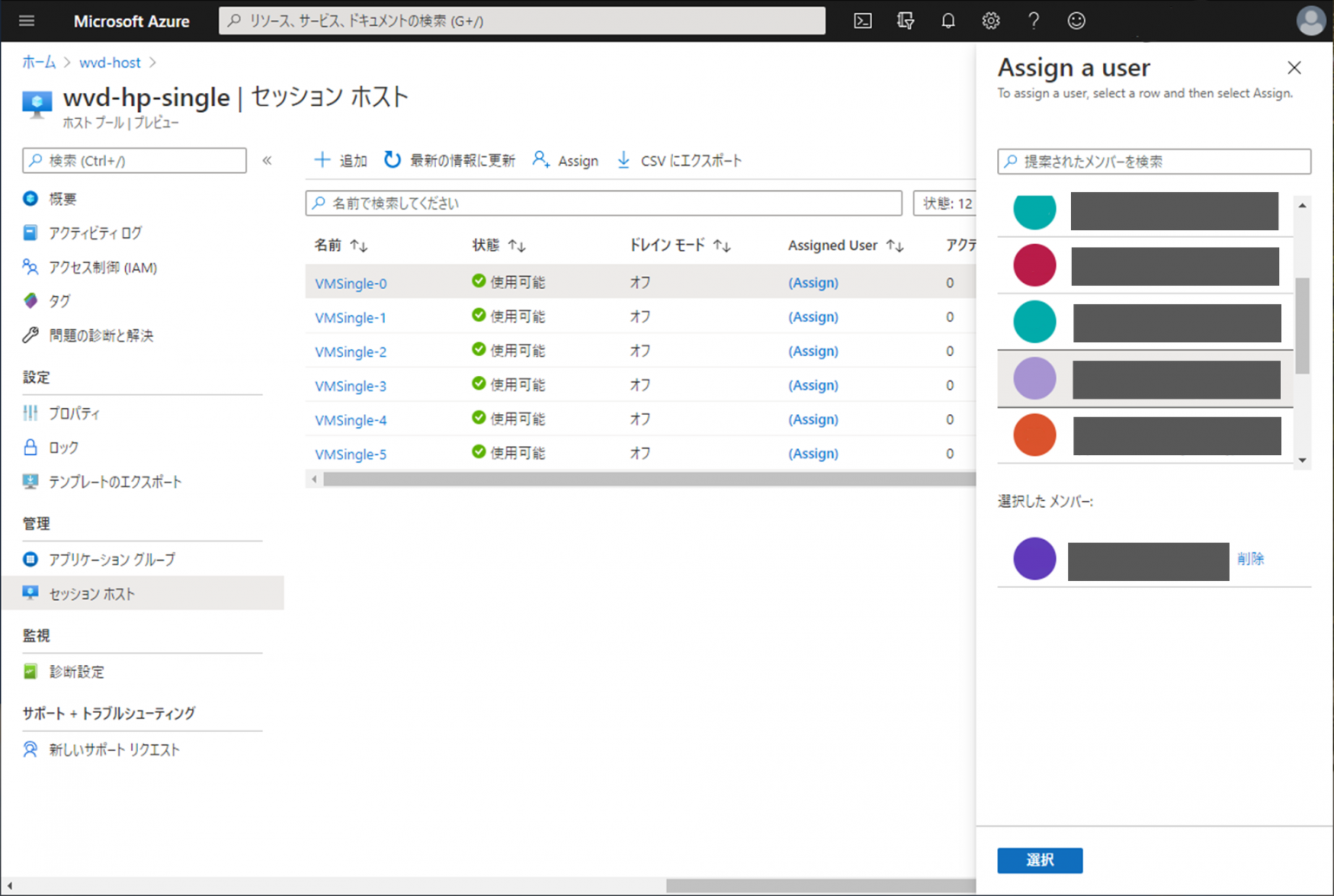Screen dimensions: 1334x896
Task: Collapse the left navigation menu chevron
Action: point(267,161)
